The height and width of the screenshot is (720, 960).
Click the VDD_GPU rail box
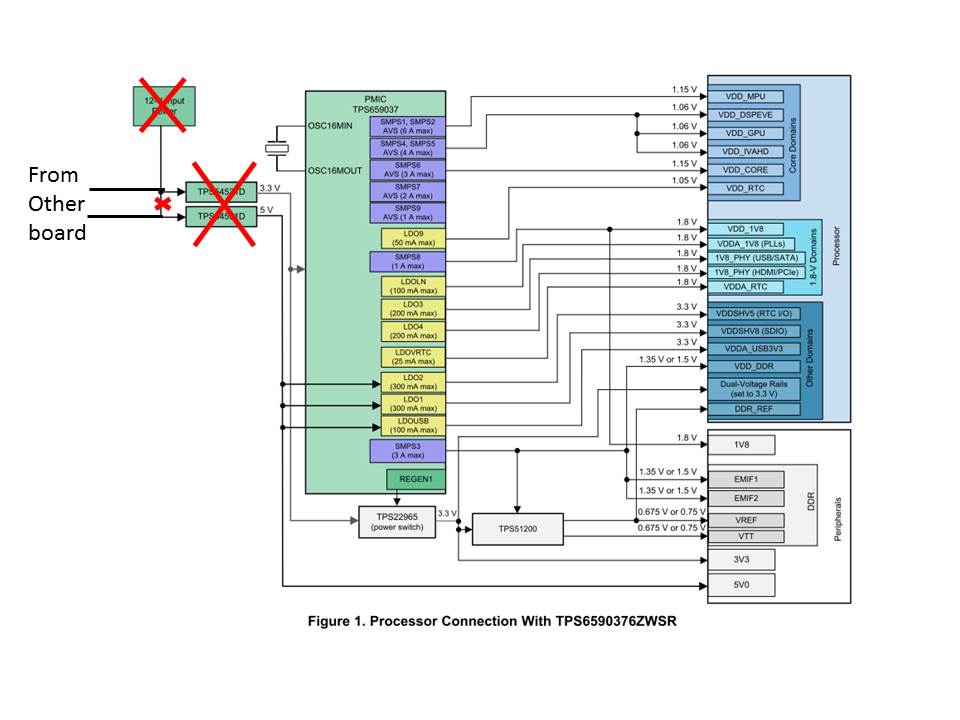(x=745, y=133)
